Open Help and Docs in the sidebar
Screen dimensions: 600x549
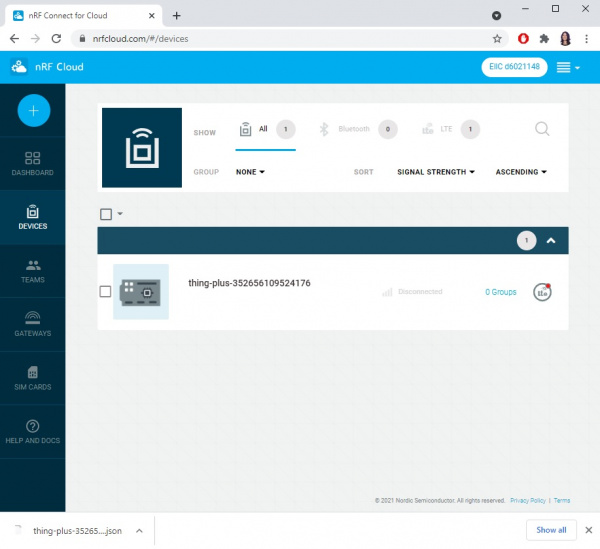(x=33, y=432)
